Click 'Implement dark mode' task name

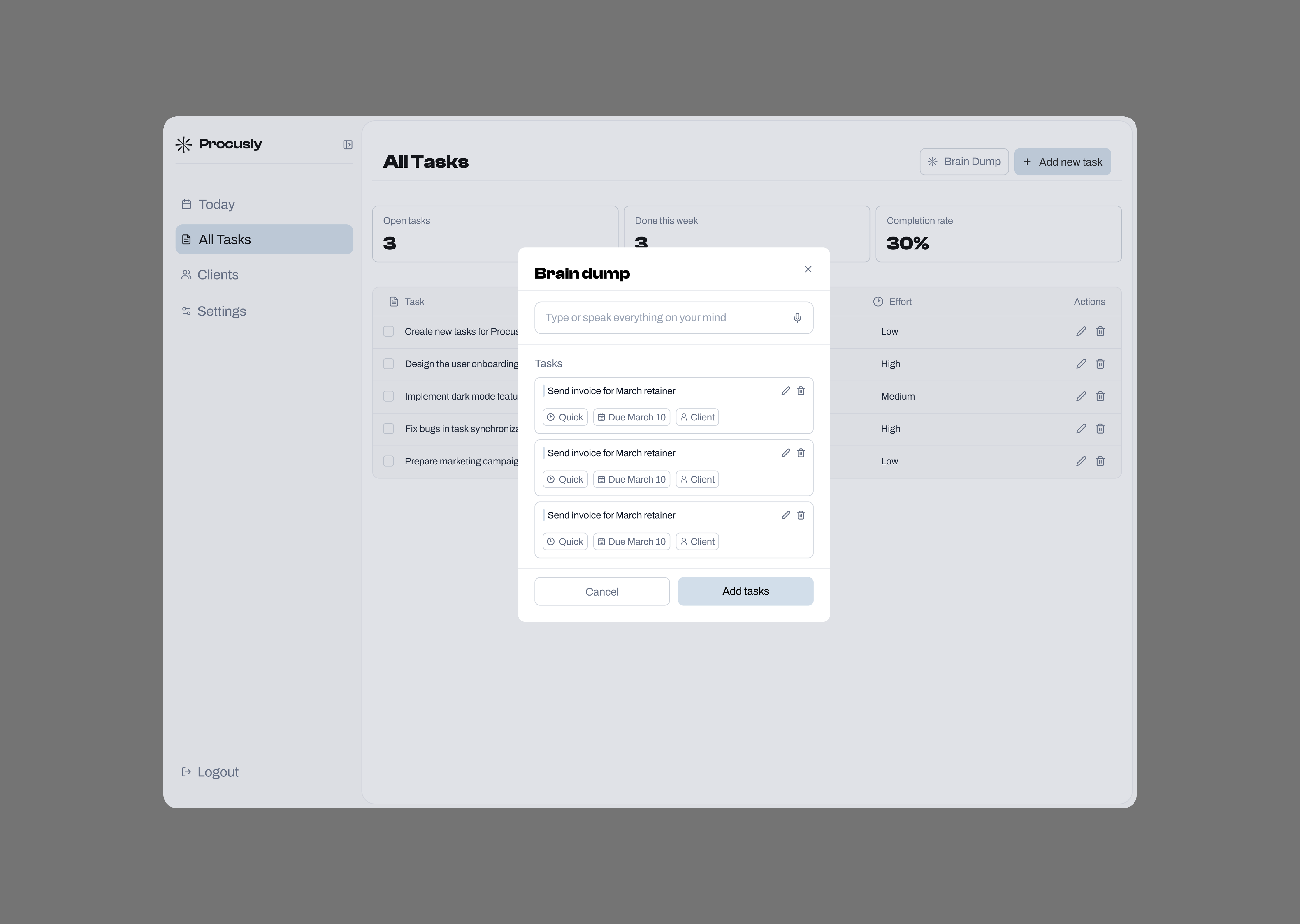pyautogui.click(x=462, y=397)
